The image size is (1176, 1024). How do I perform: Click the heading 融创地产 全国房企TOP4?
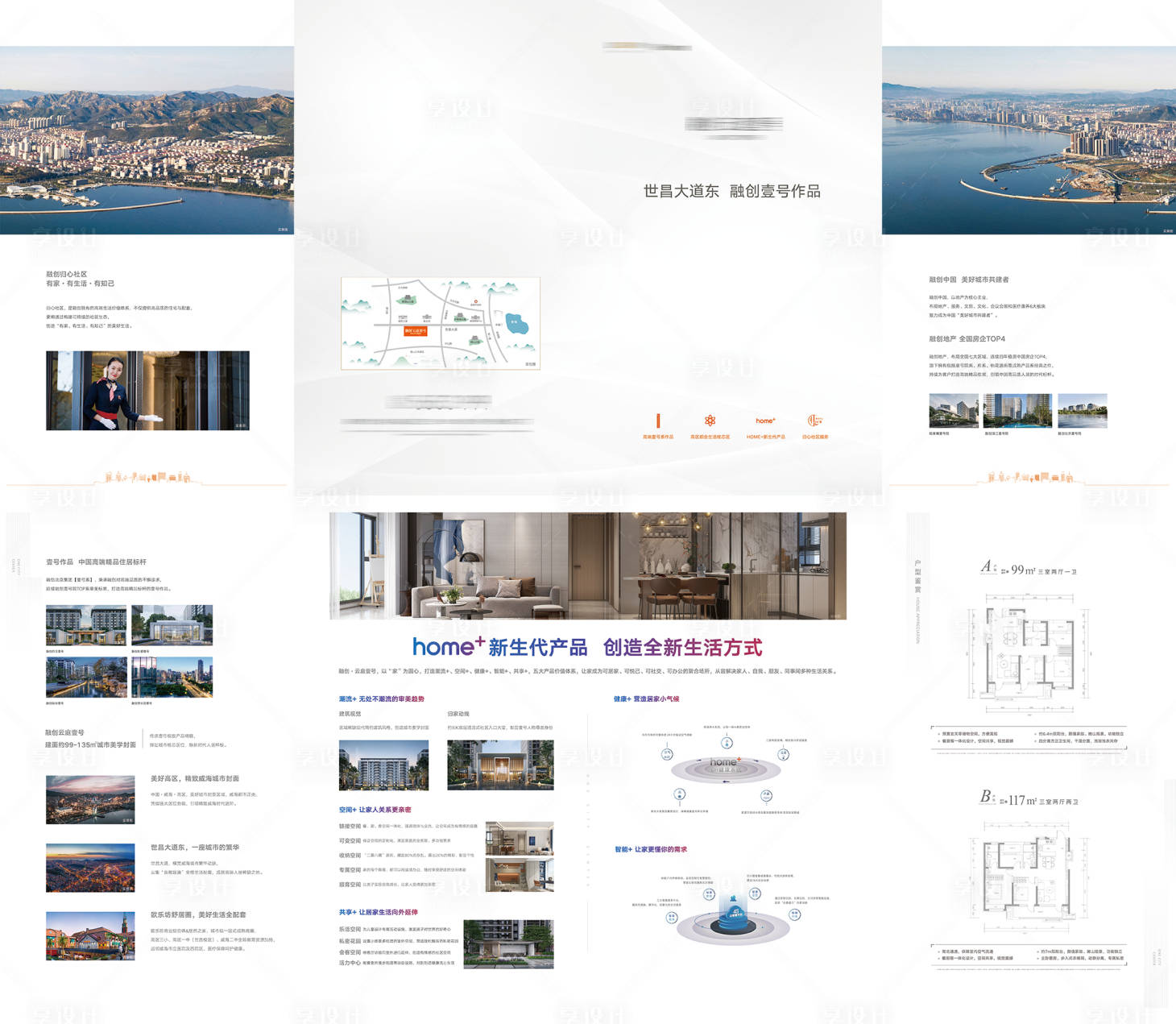click(967, 338)
